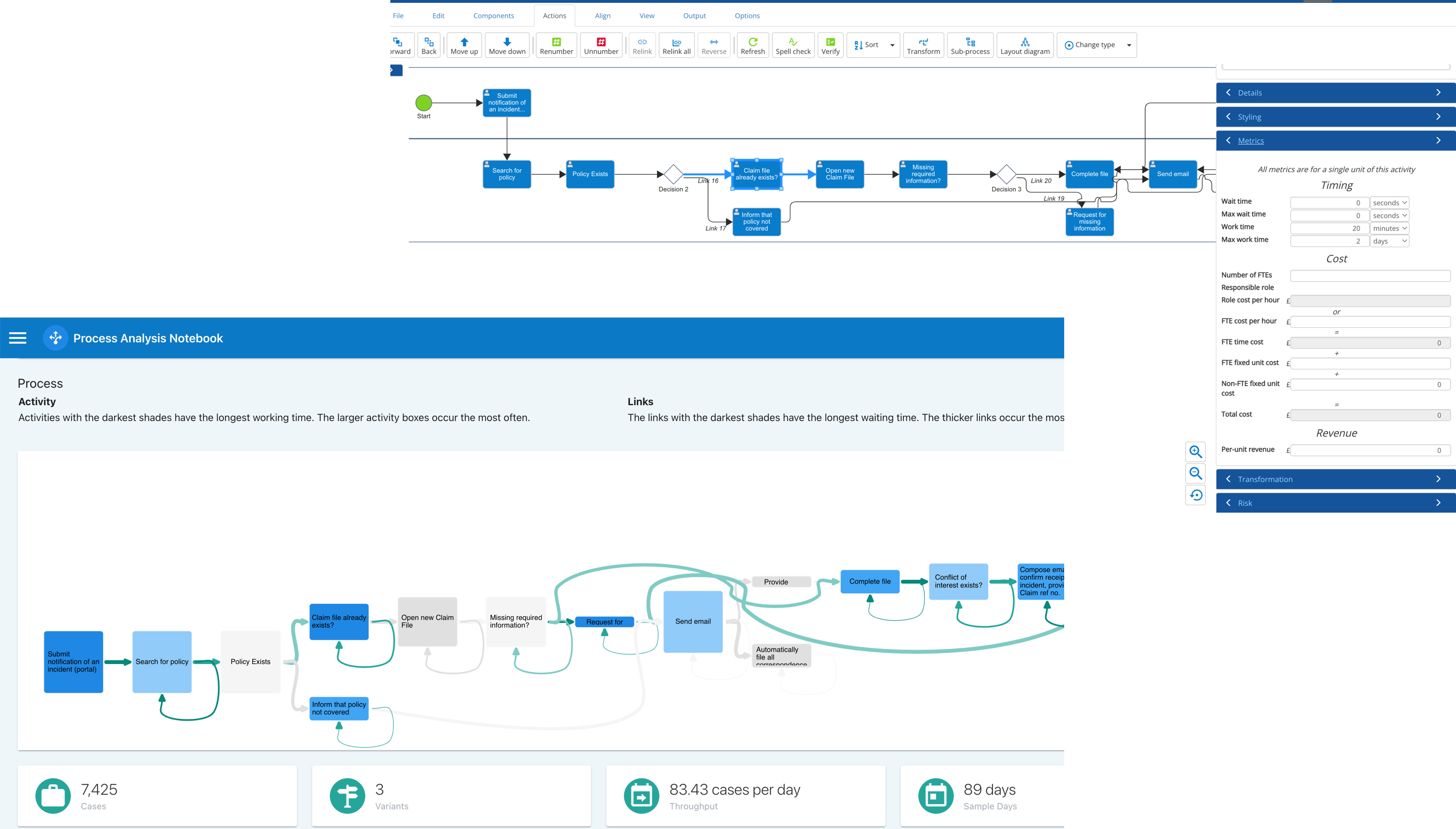
Task: Collapse the Metrics panel section
Action: 1335,141
